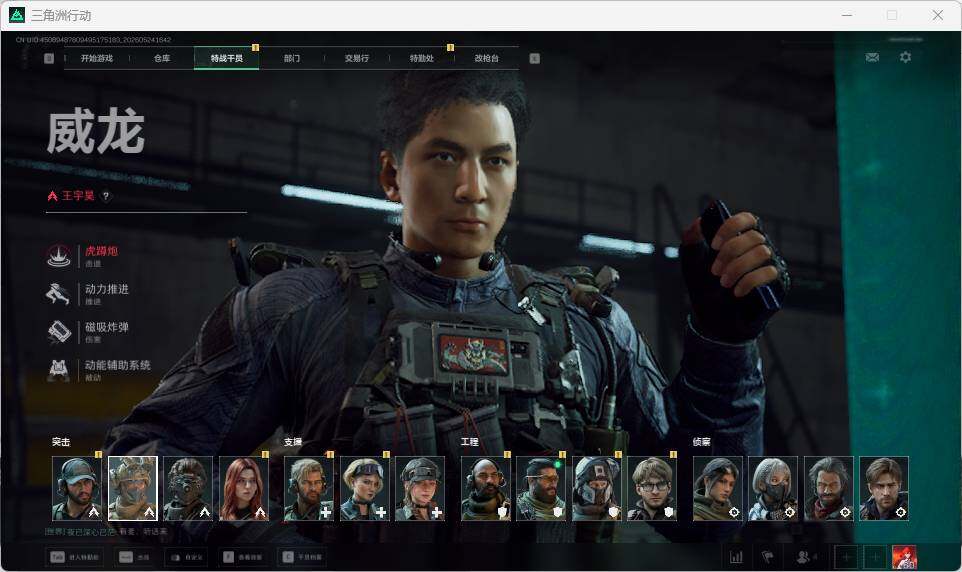
Task: Switch to the 仓库 tab
Action: (x=162, y=58)
